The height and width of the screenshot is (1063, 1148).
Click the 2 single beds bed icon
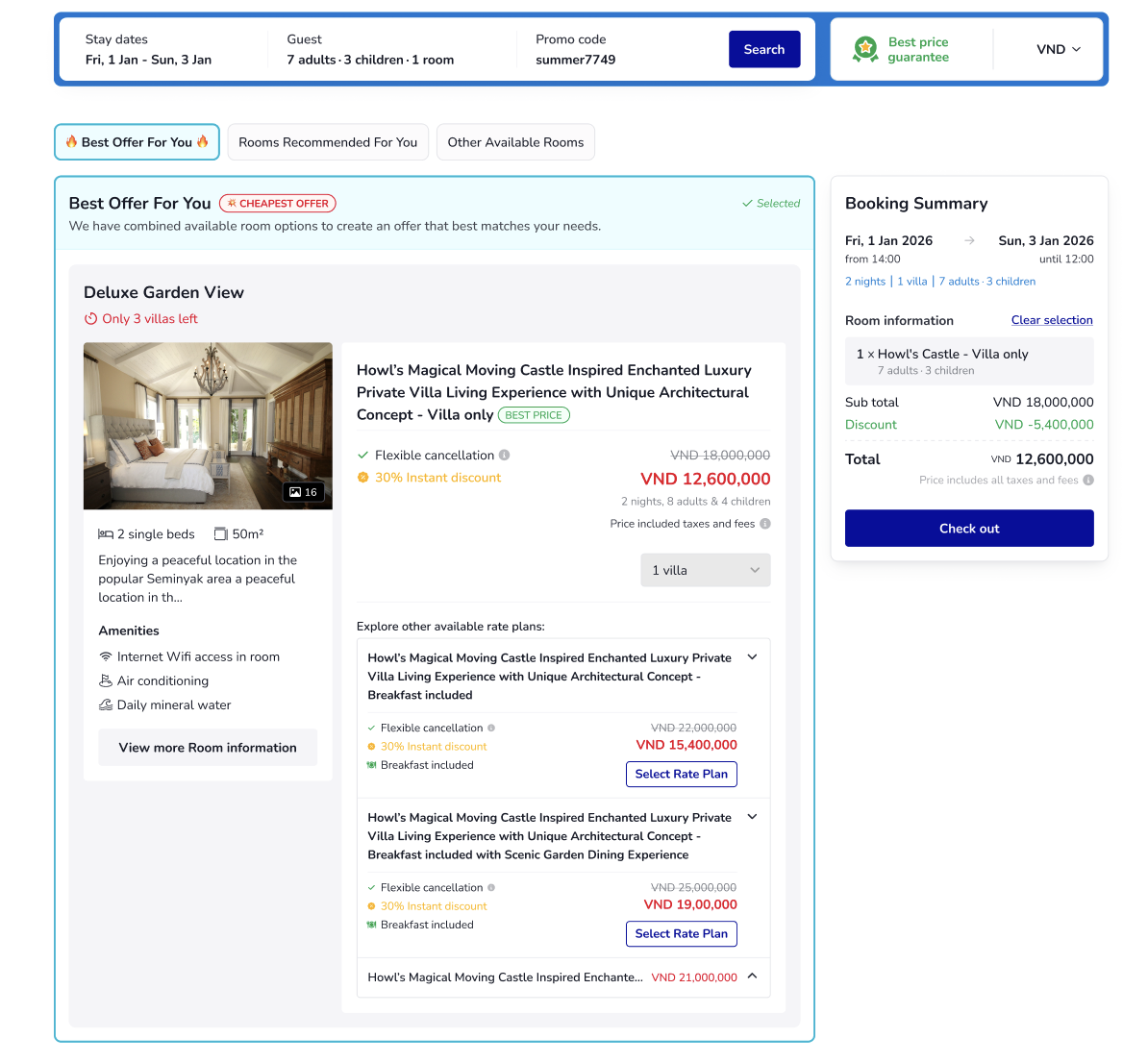tap(106, 534)
